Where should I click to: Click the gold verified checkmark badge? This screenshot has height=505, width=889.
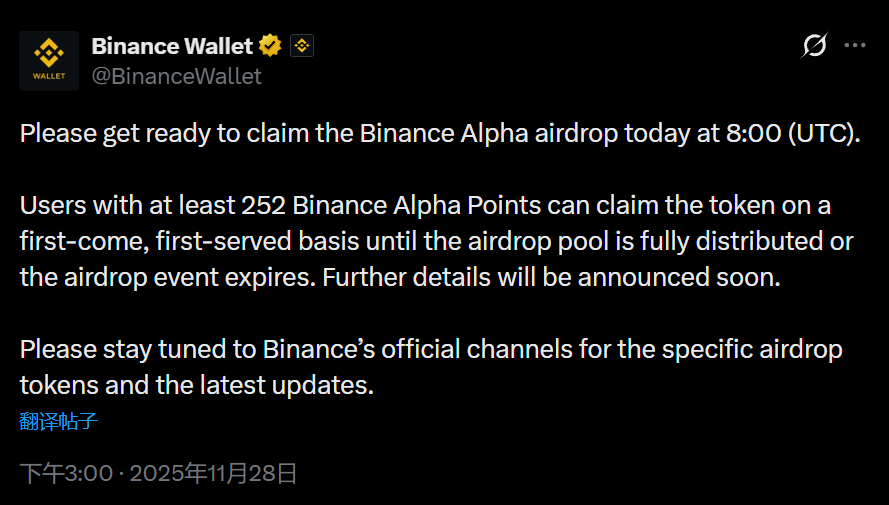(x=270, y=46)
